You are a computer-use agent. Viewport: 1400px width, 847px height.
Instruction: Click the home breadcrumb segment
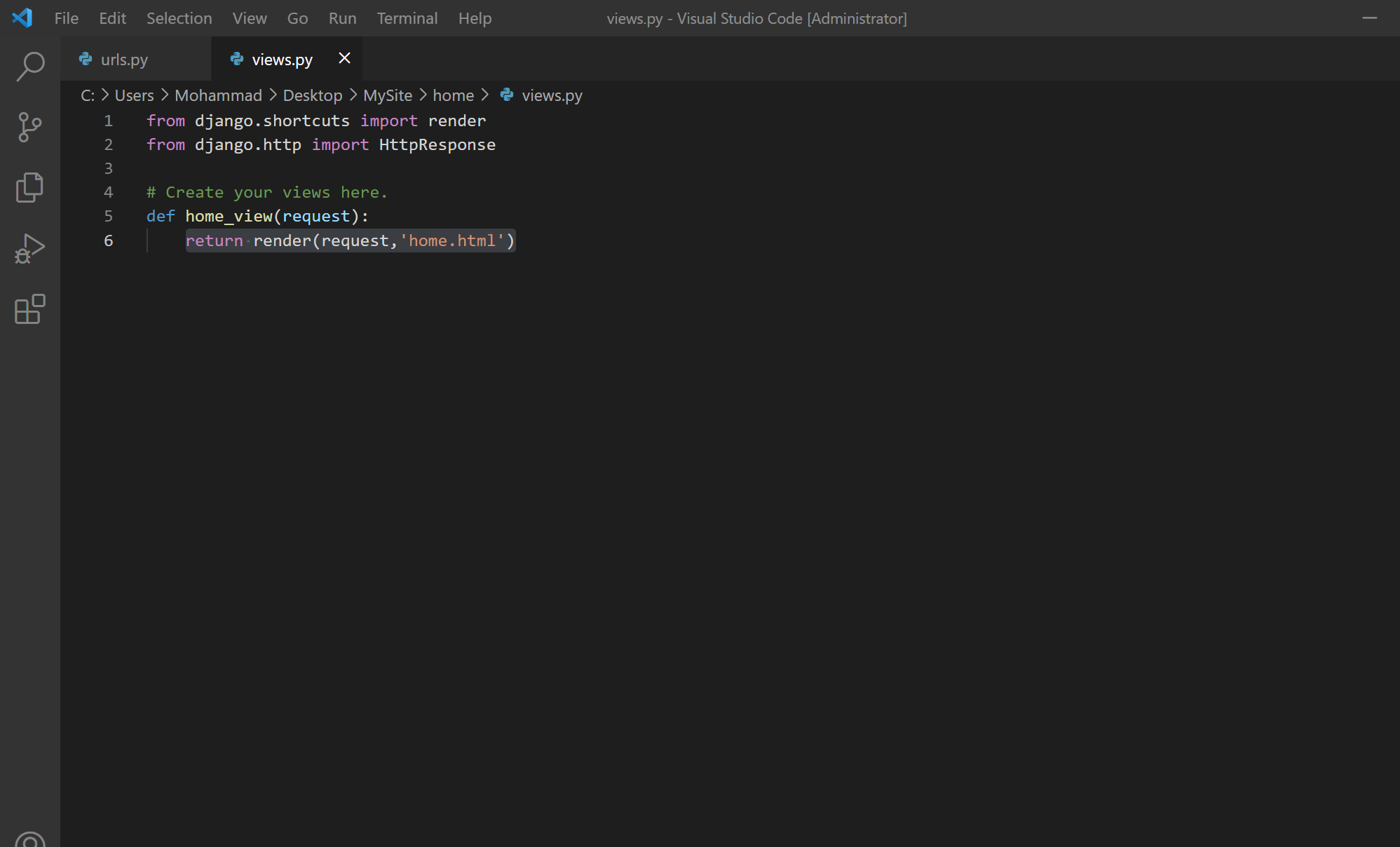pos(453,95)
